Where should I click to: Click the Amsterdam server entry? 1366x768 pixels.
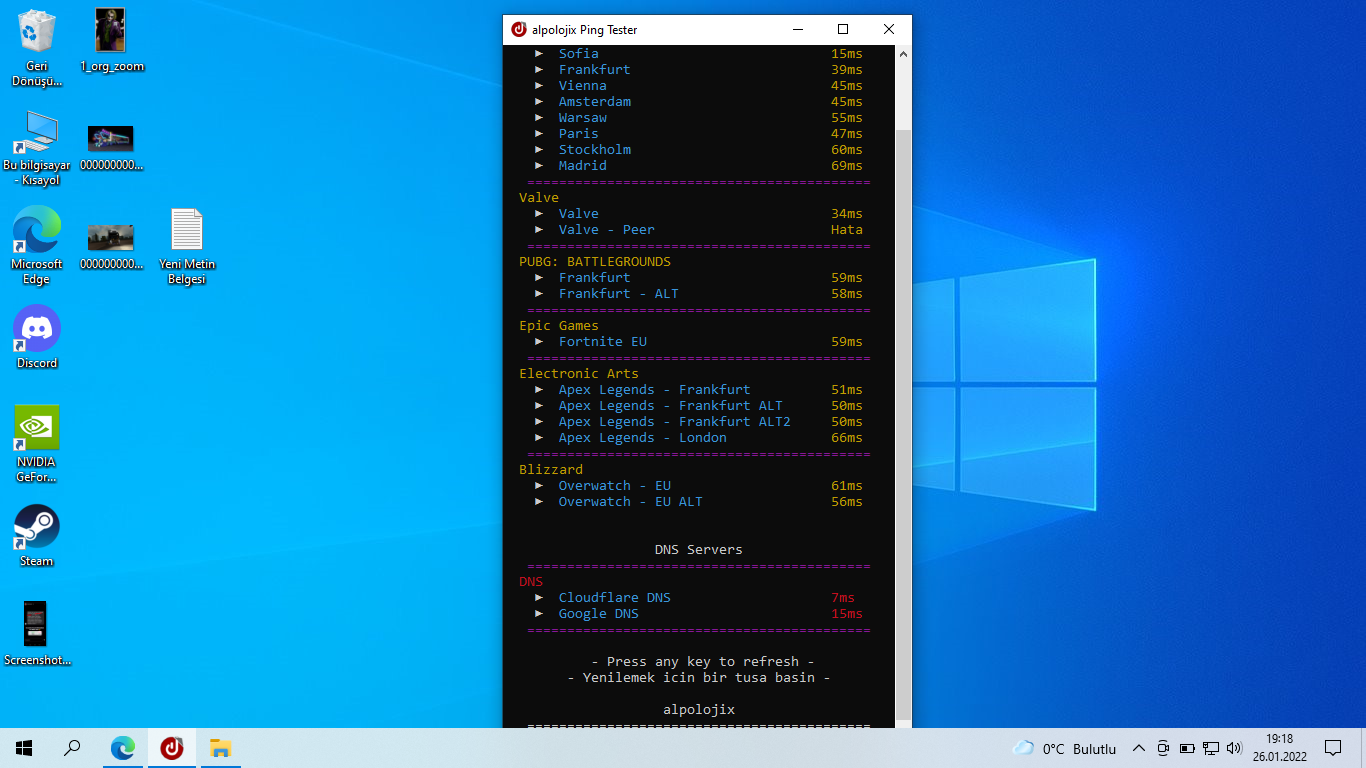(698, 102)
